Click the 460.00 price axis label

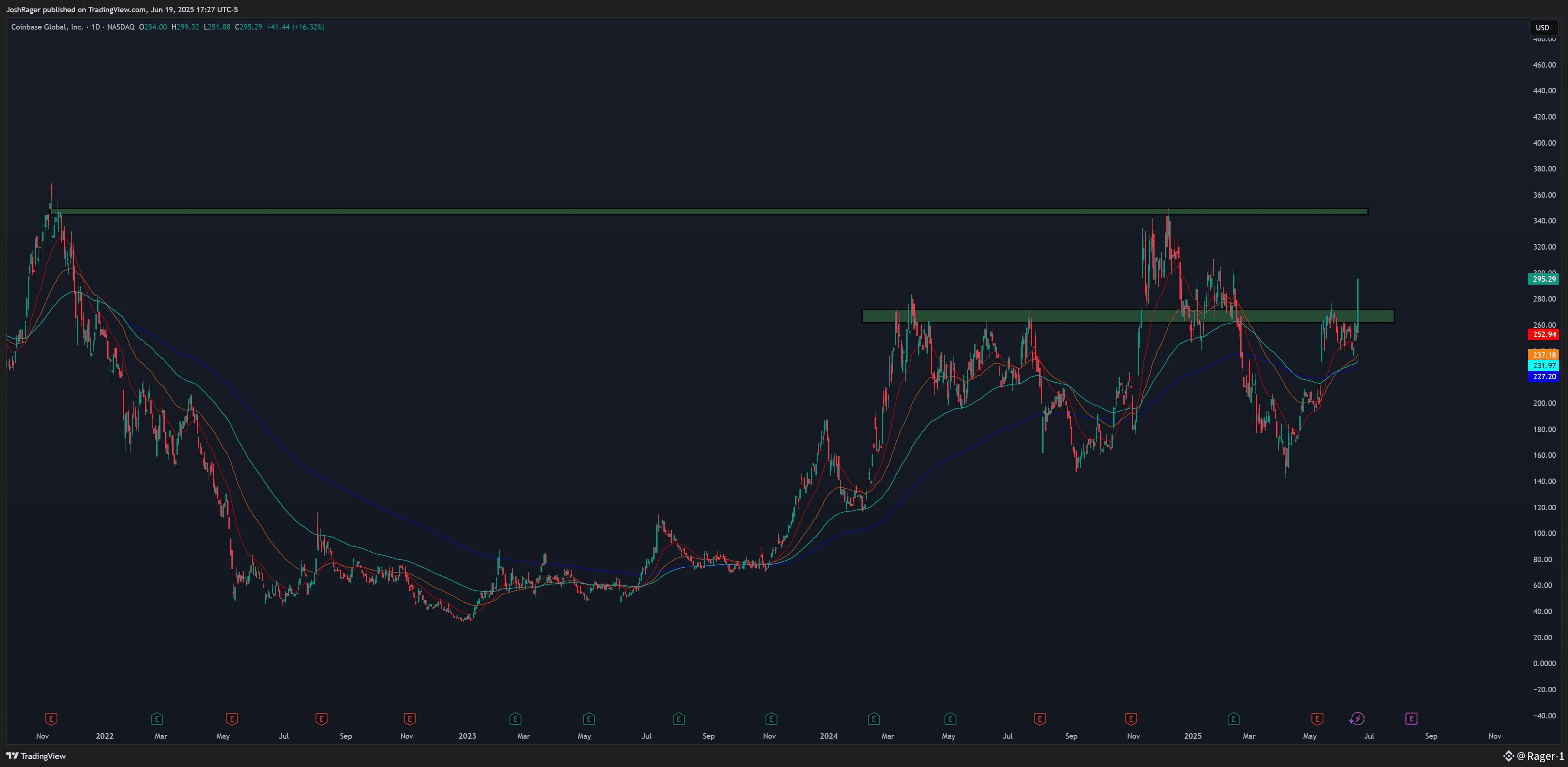point(1544,65)
